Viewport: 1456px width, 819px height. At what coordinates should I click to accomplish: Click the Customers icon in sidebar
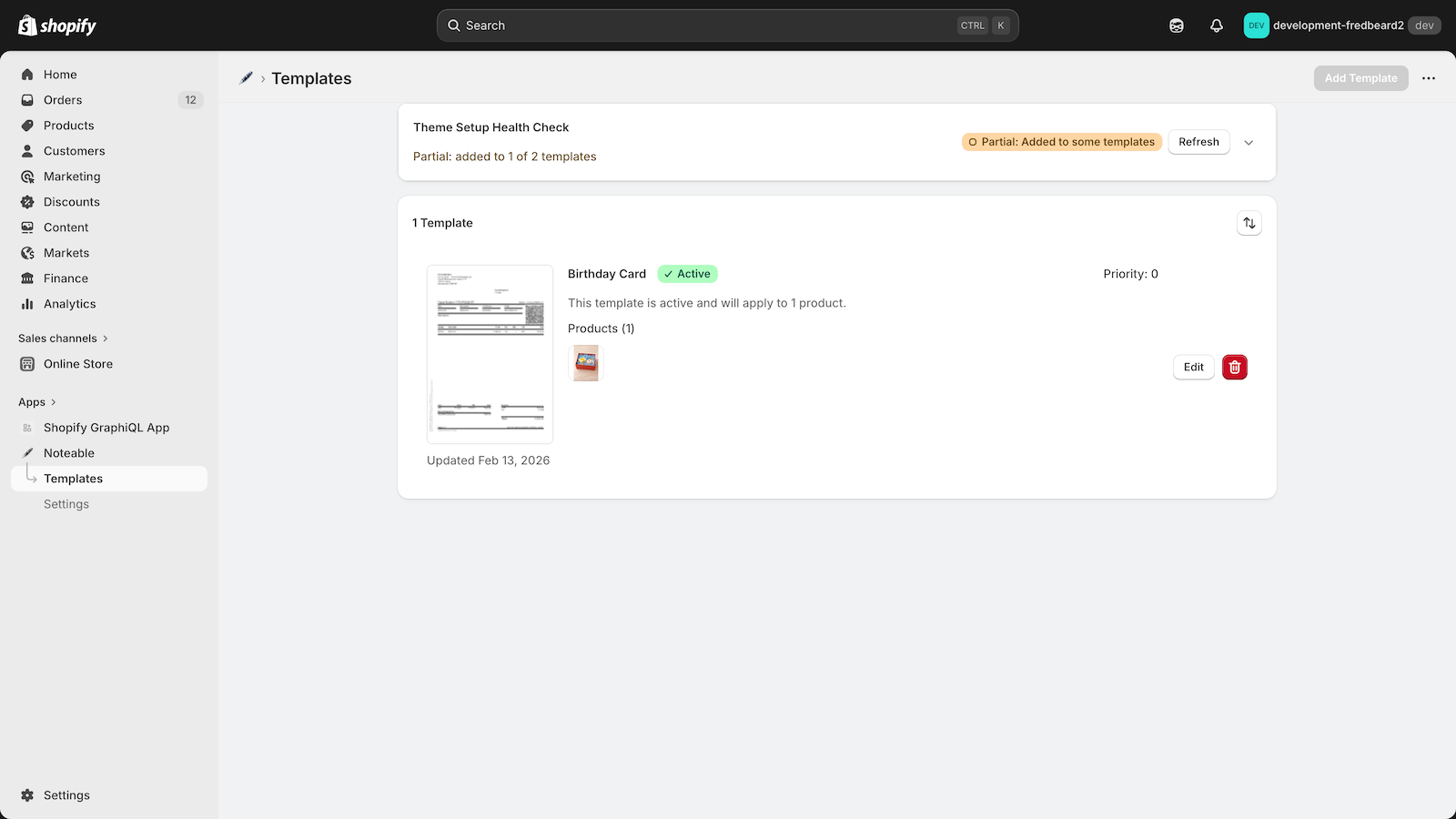28,151
